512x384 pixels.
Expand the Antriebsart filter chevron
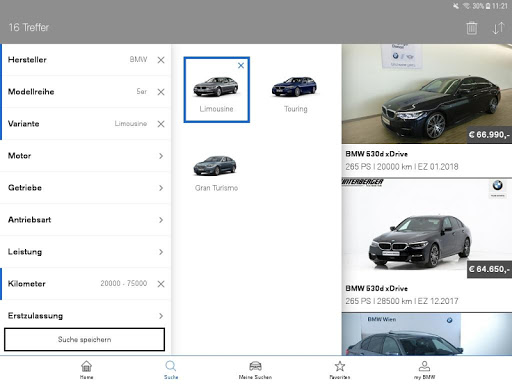[x=161, y=220]
